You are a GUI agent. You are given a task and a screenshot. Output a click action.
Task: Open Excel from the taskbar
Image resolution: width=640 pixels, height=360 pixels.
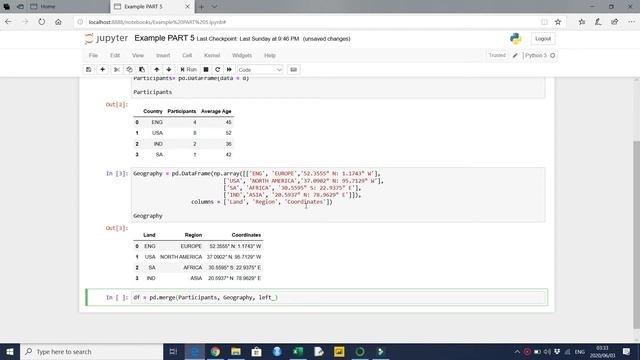coord(298,351)
